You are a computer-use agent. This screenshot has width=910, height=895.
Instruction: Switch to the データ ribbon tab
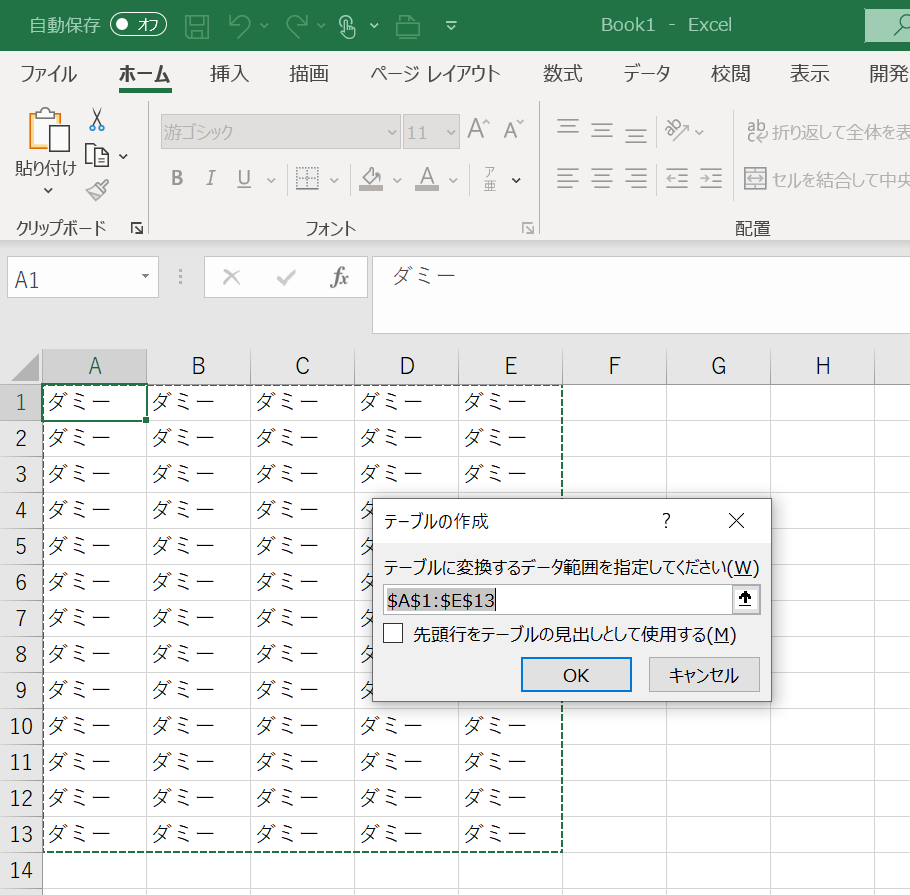click(646, 74)
